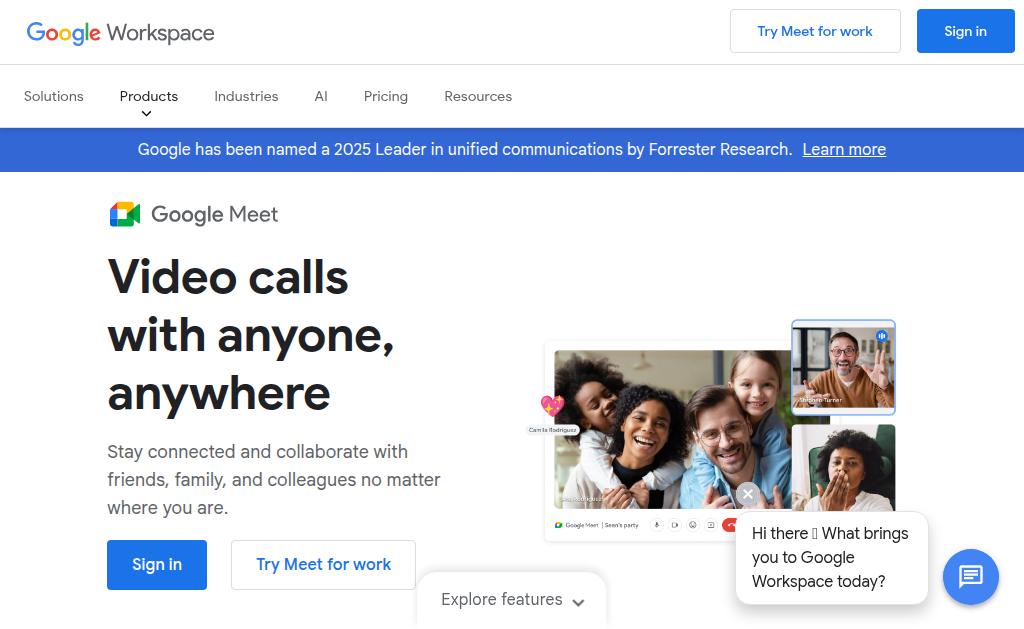Click the microphone icon in the Meet preview bar
1024x629 pixels.
(x=657, y=524)
